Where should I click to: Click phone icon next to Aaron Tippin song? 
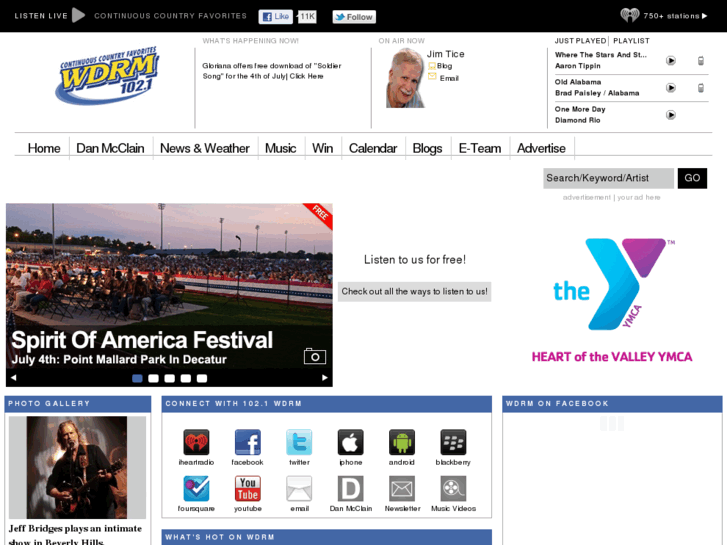pos(701,60)
